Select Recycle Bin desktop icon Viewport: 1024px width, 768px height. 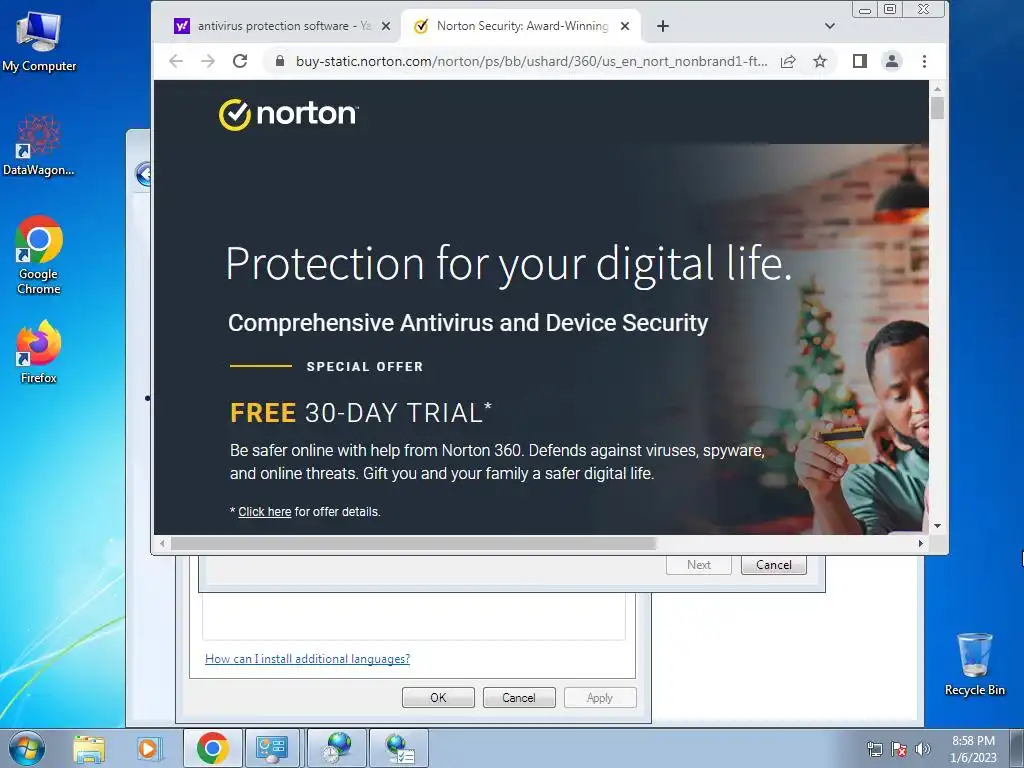tap(974, 664)
